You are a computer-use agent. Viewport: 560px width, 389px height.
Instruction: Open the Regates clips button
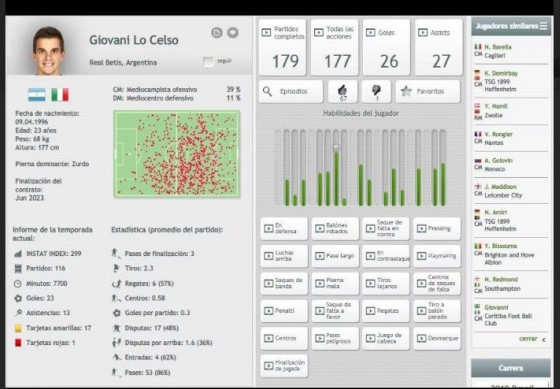tap(386, 311)
